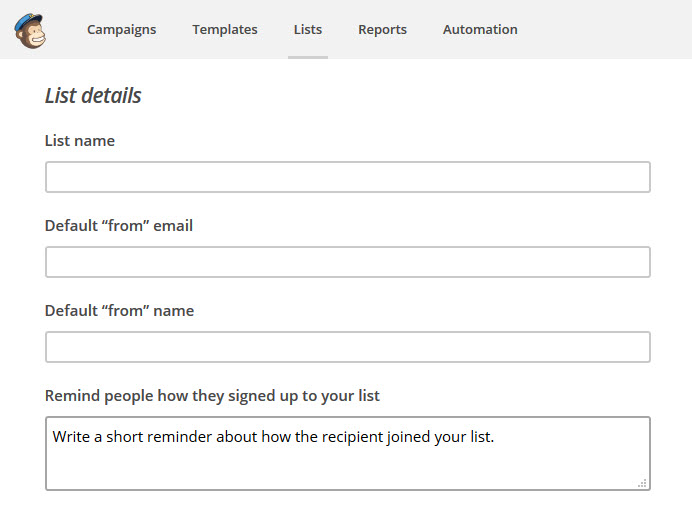Click the "Remind people how they signed up" label

point(212,396)
